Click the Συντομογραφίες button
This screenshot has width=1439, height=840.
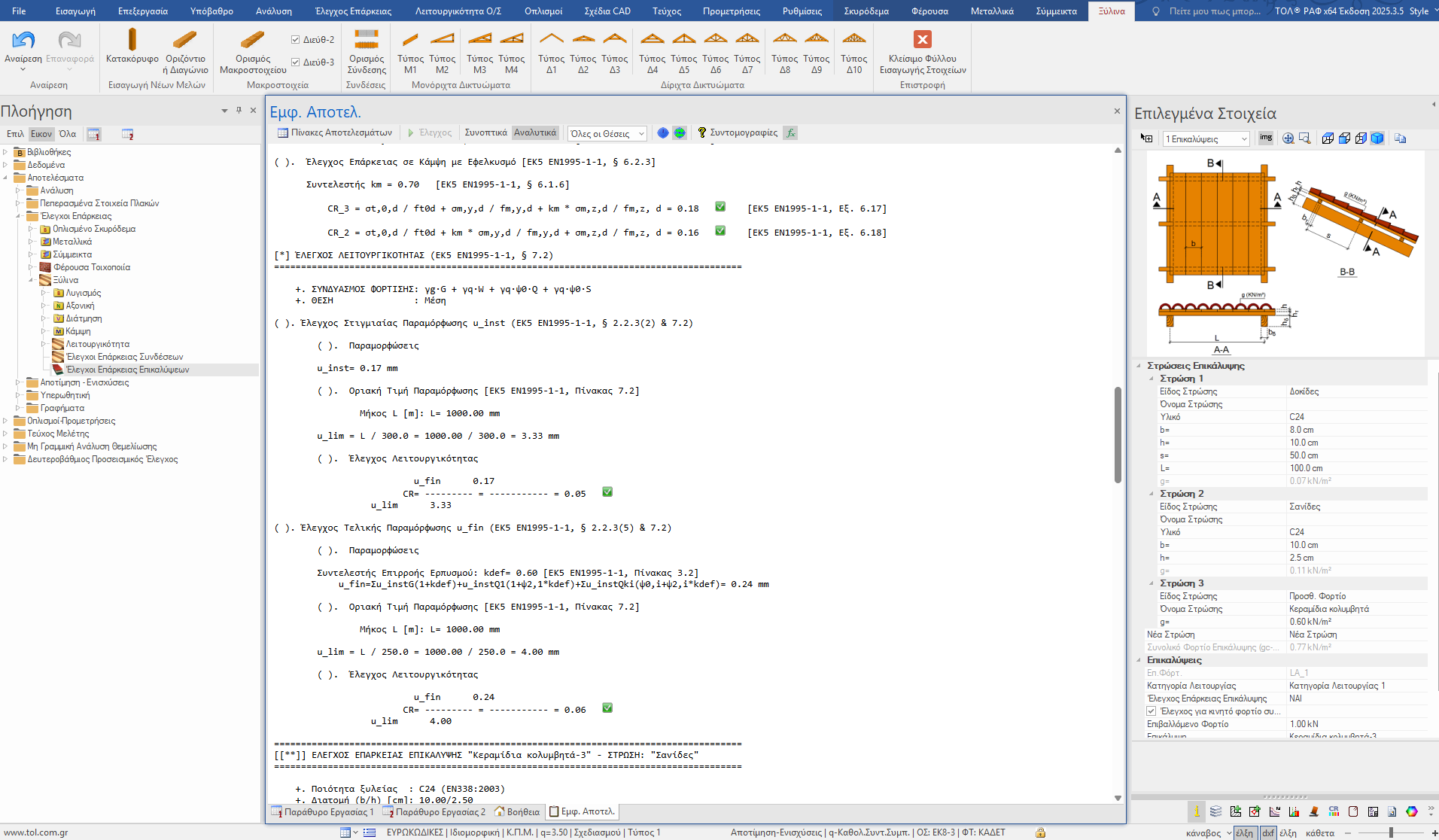(738, 132)
